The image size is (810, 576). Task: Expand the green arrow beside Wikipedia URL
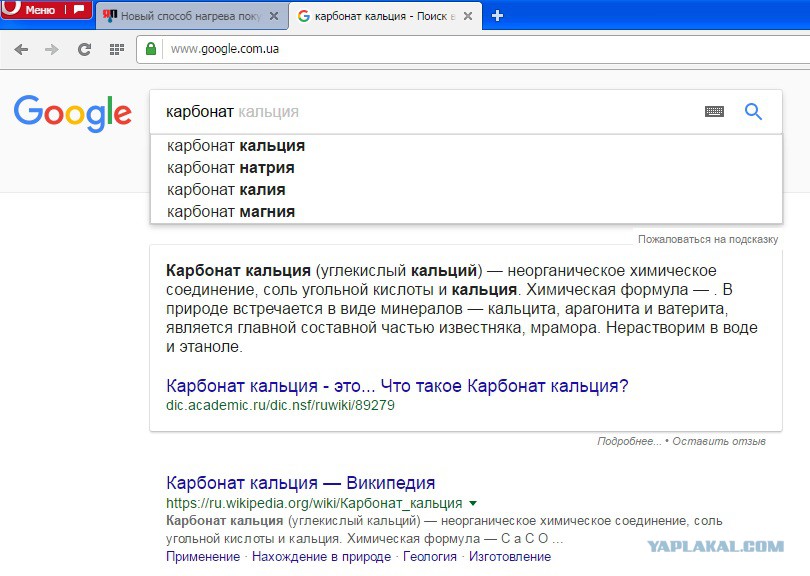coord(473,503)
